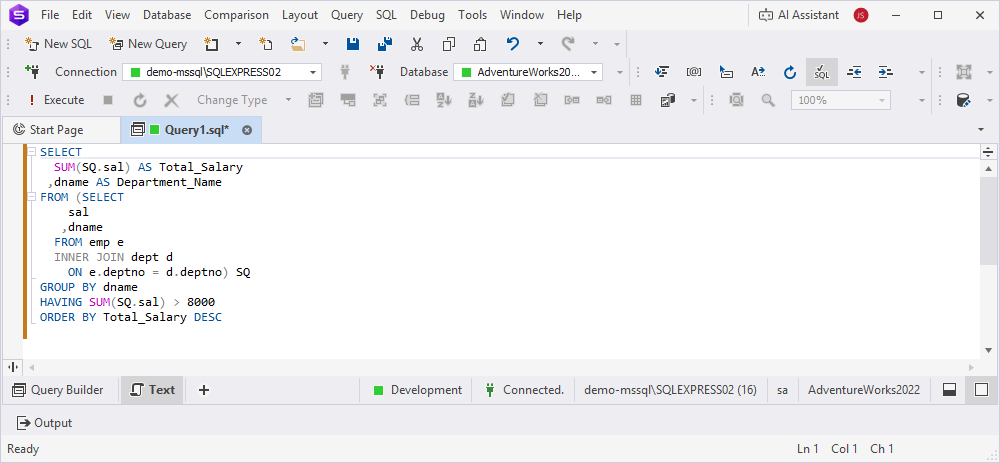Open the Database menu
Screen dimensions: 1000x463
click(x=166, y=15)
